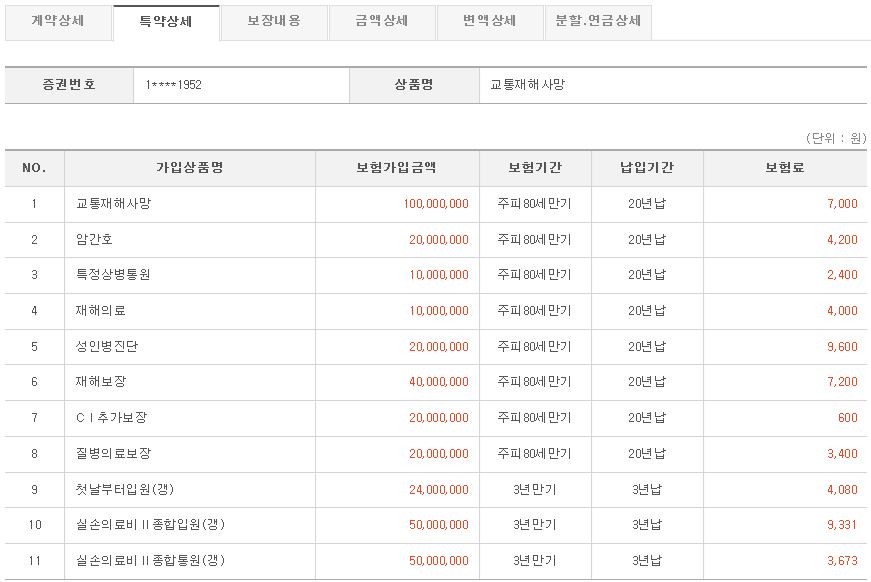
Task: Click the 7,200 premium value
Action: [843, 382]
